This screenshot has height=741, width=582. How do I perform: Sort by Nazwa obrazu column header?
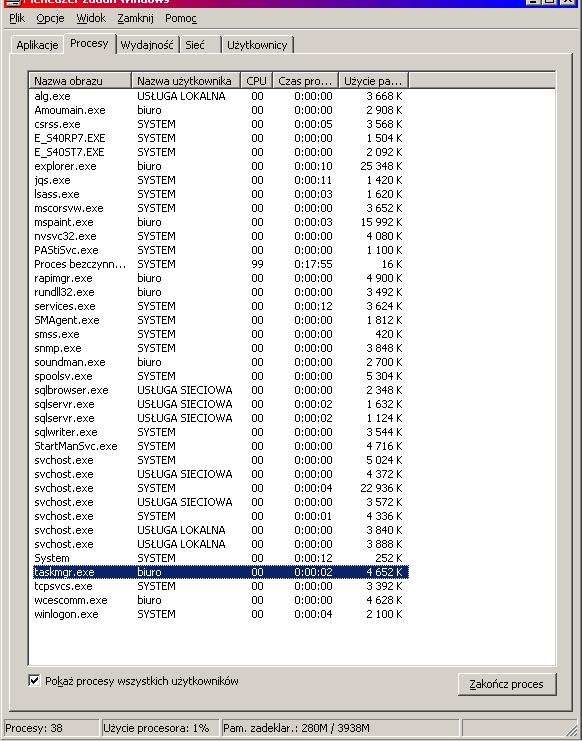(80, 81)
